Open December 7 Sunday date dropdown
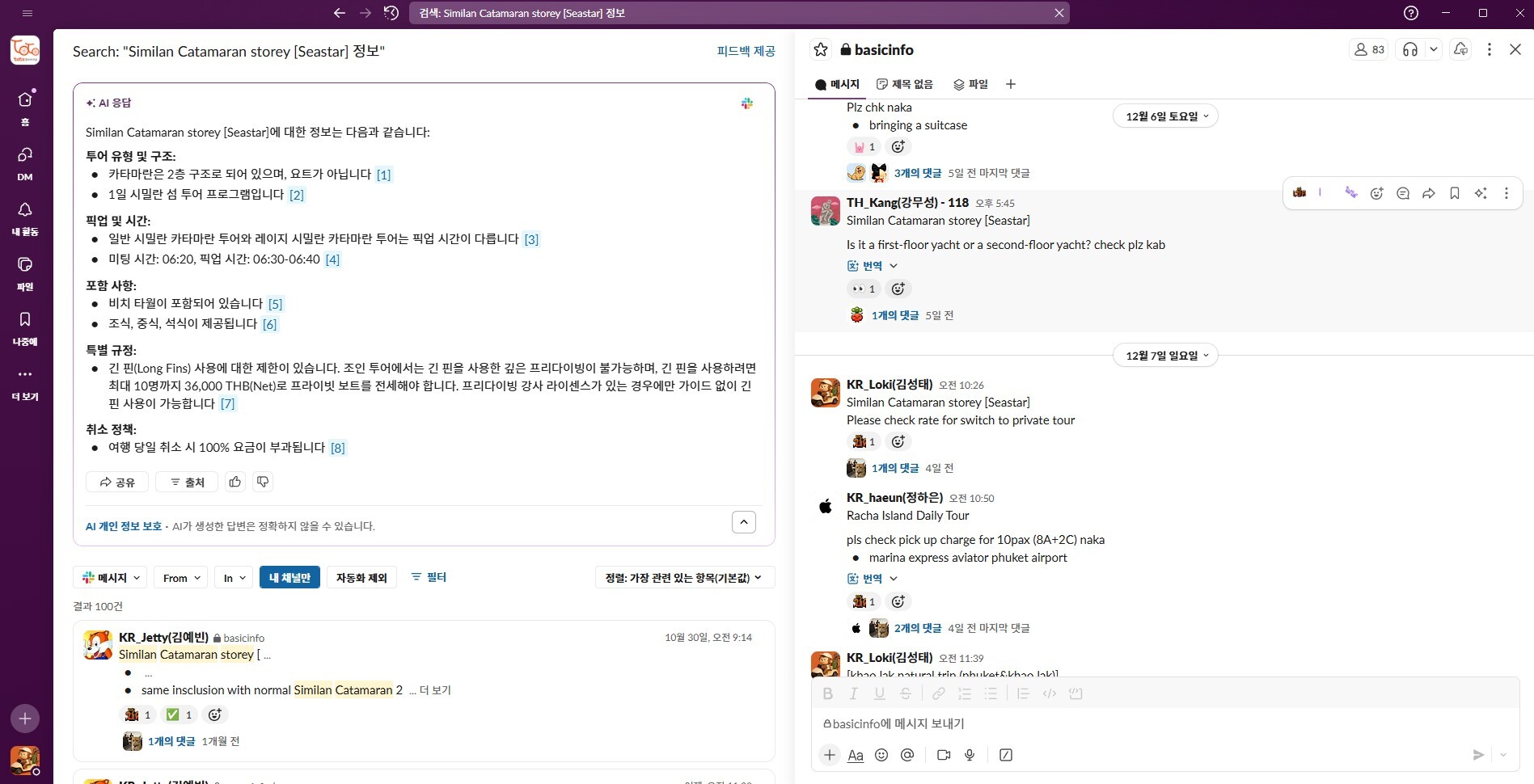 1166,356
